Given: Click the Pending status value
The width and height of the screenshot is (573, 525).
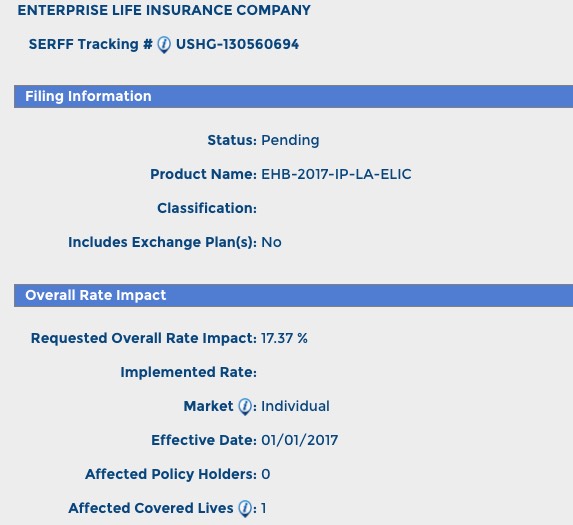Looking at the screenshot, I should [290, 140].
